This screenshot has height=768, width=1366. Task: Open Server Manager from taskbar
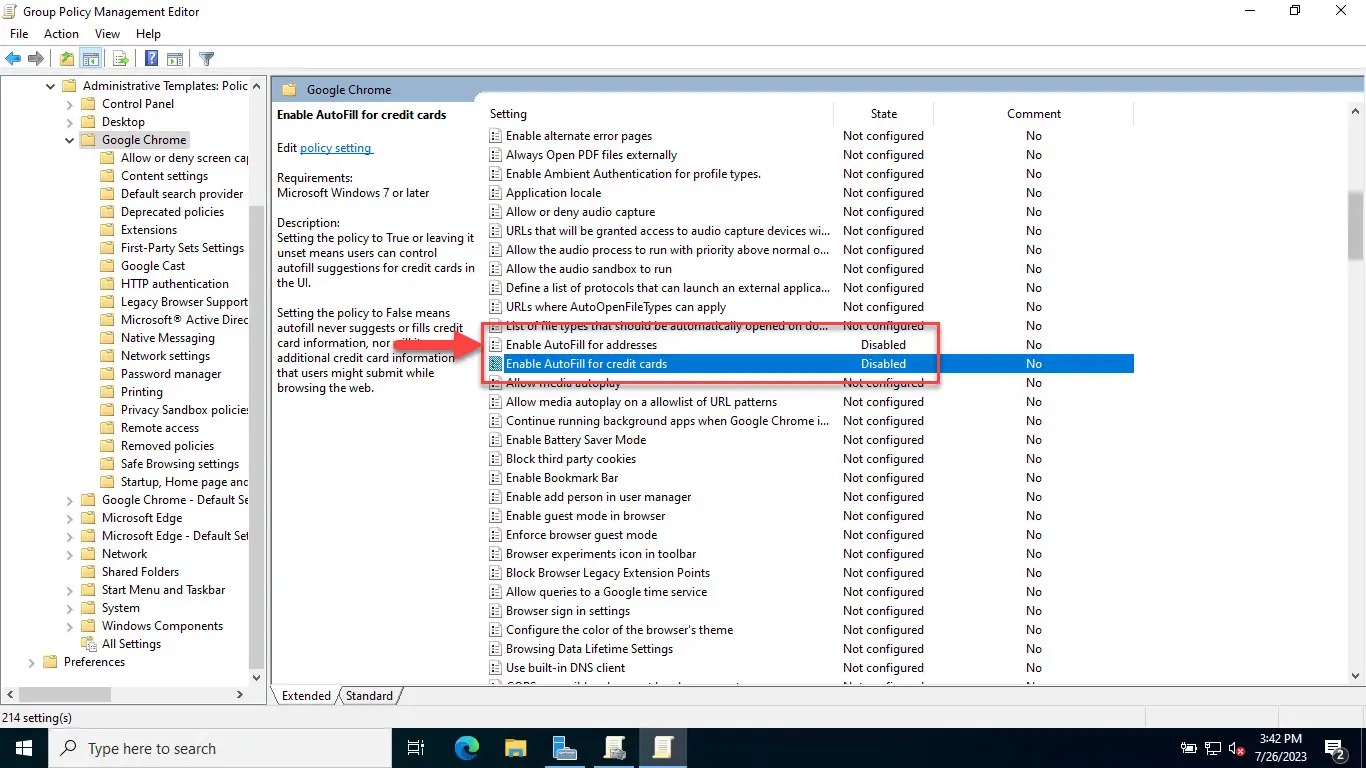pyautogui.click(x=564, y=748)
